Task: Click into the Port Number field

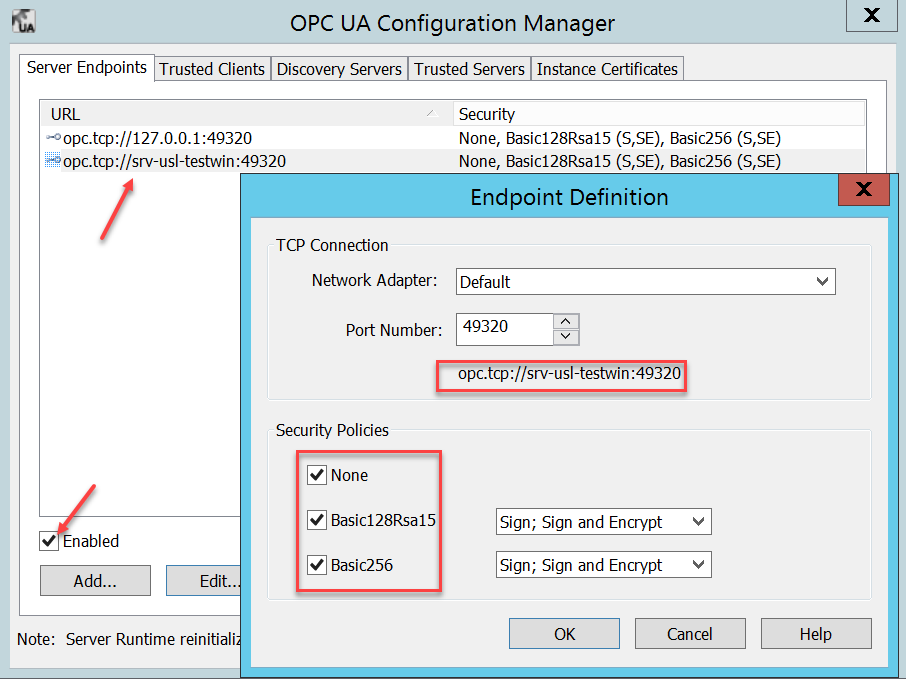Action: pyautogui.click(x=503, y=329)
